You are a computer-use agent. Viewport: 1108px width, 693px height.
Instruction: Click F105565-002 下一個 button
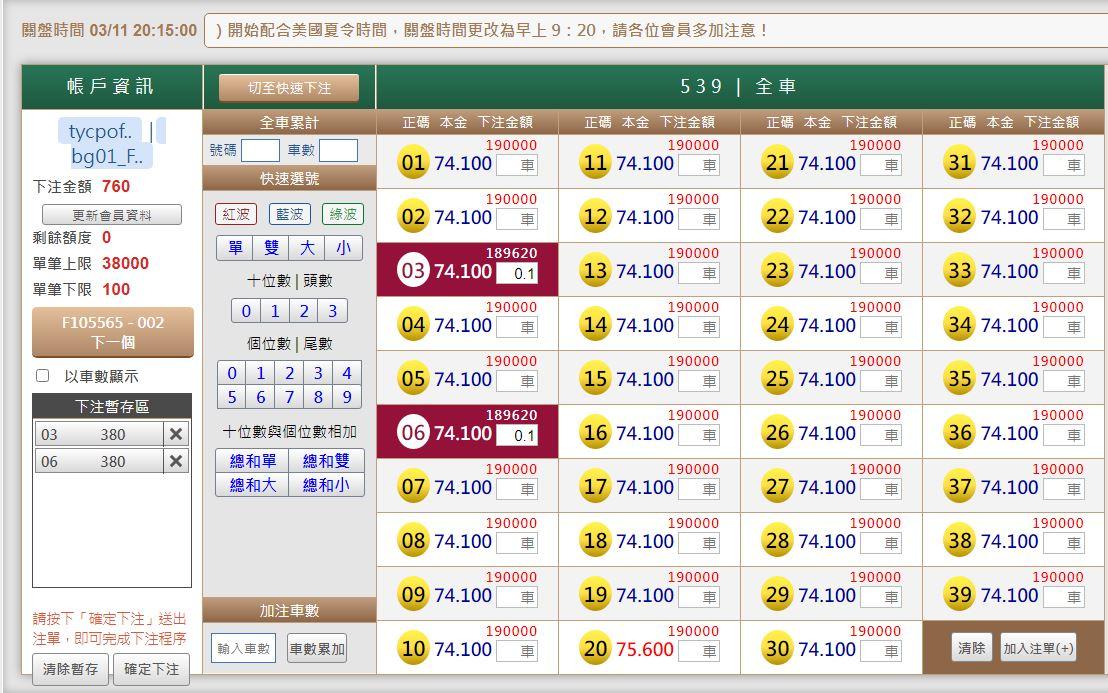point(113,332)
